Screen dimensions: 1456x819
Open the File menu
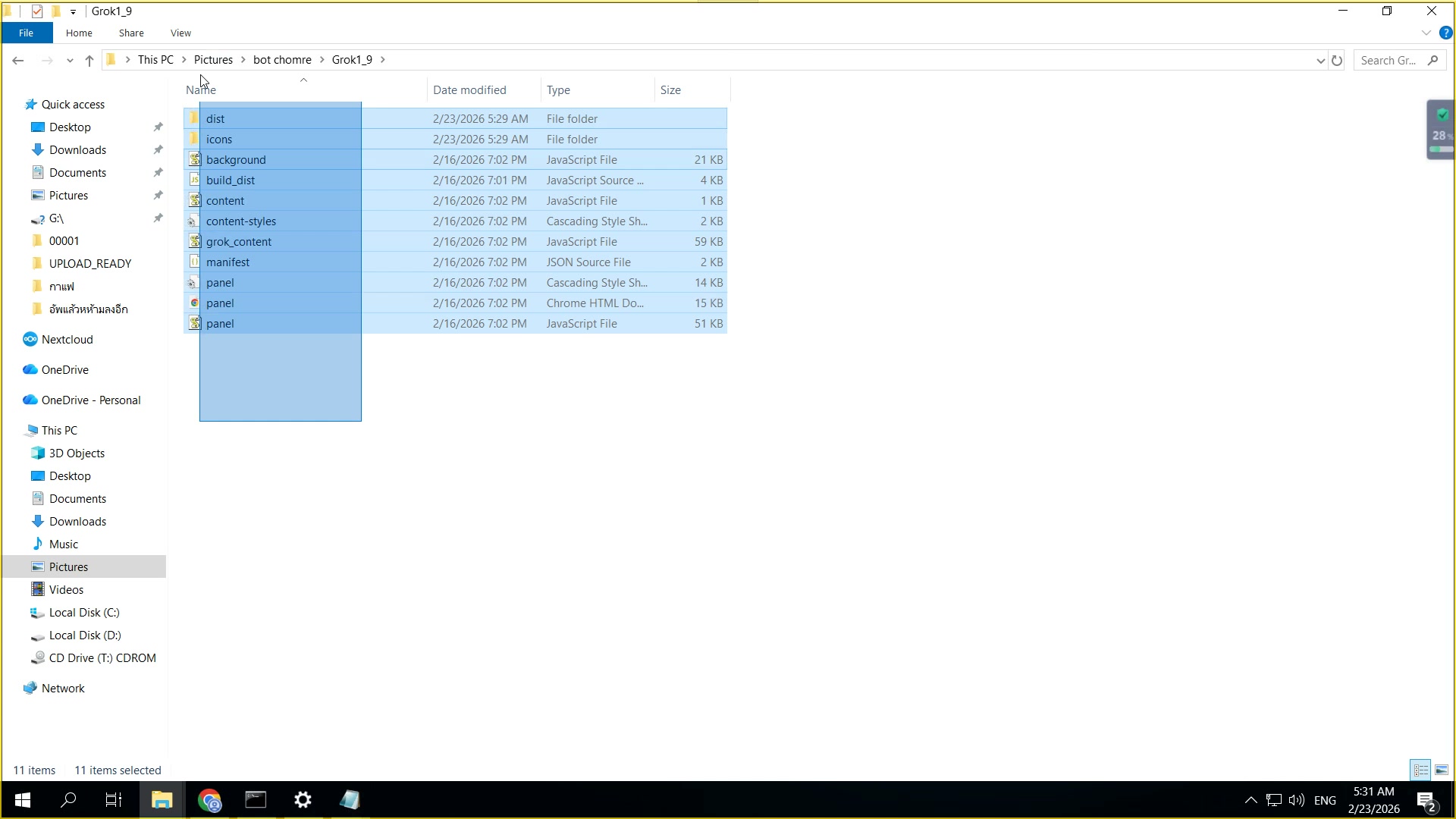coord(26,33)
